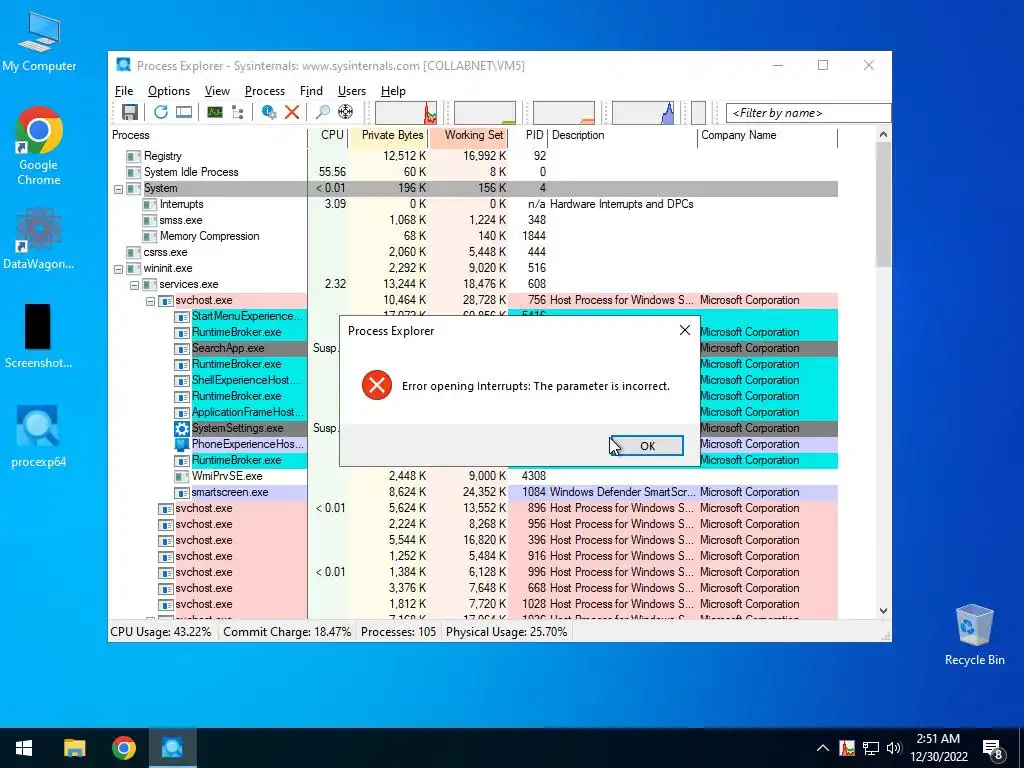1024x768 pixels.
Task: Select the smartscreen.exe process row
Action: [473, 492]
